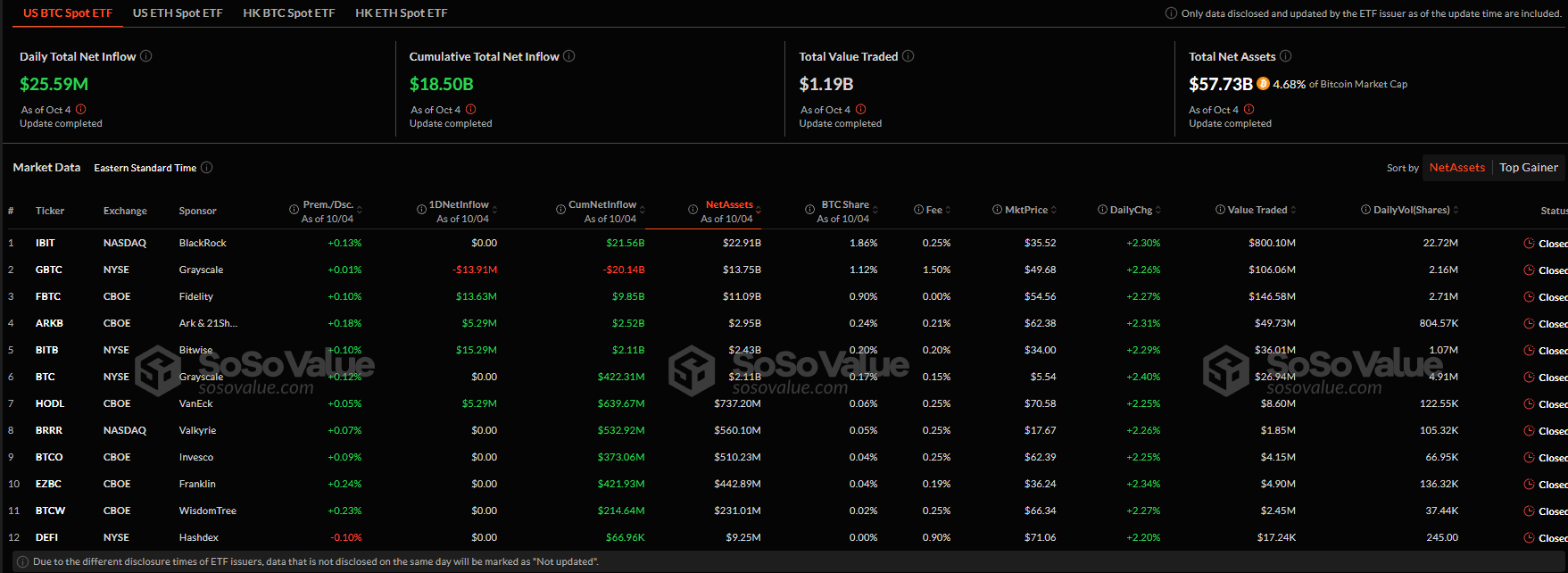This screenshot has height=573, width=1568.
Task: Switch to HK BTC Spot ETF tab
Action: [x=289, y=13]
